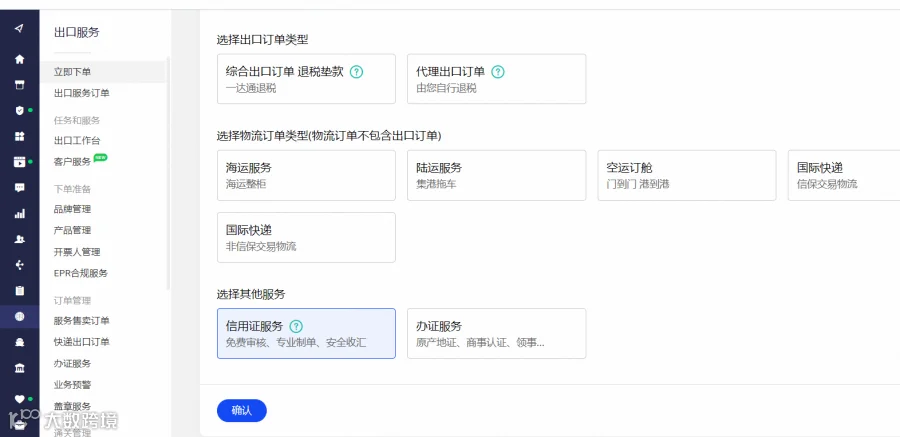Open the home icon in dark sidebar
900x437 pixels.
(x=20, y=59)
